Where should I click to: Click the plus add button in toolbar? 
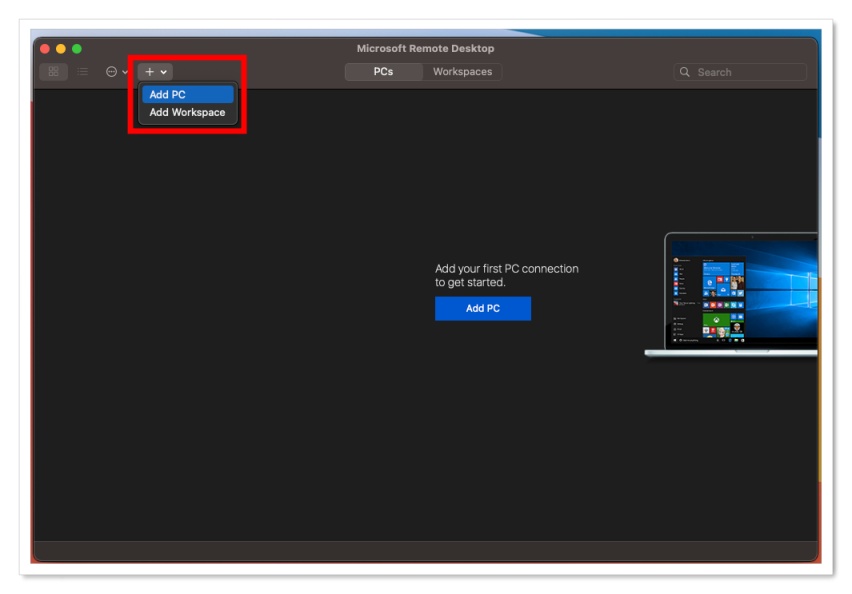point(155,72)
